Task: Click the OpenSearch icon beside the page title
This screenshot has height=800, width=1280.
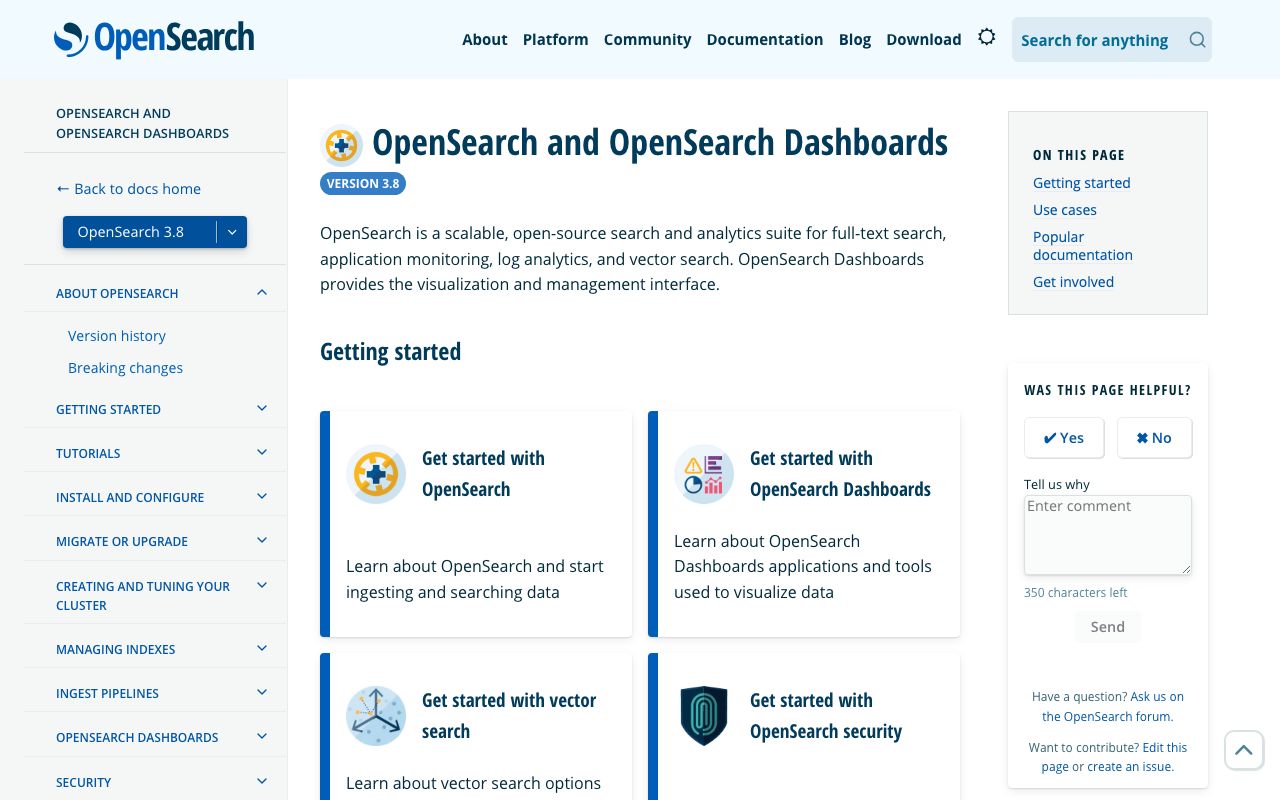Action: [342, 145]
